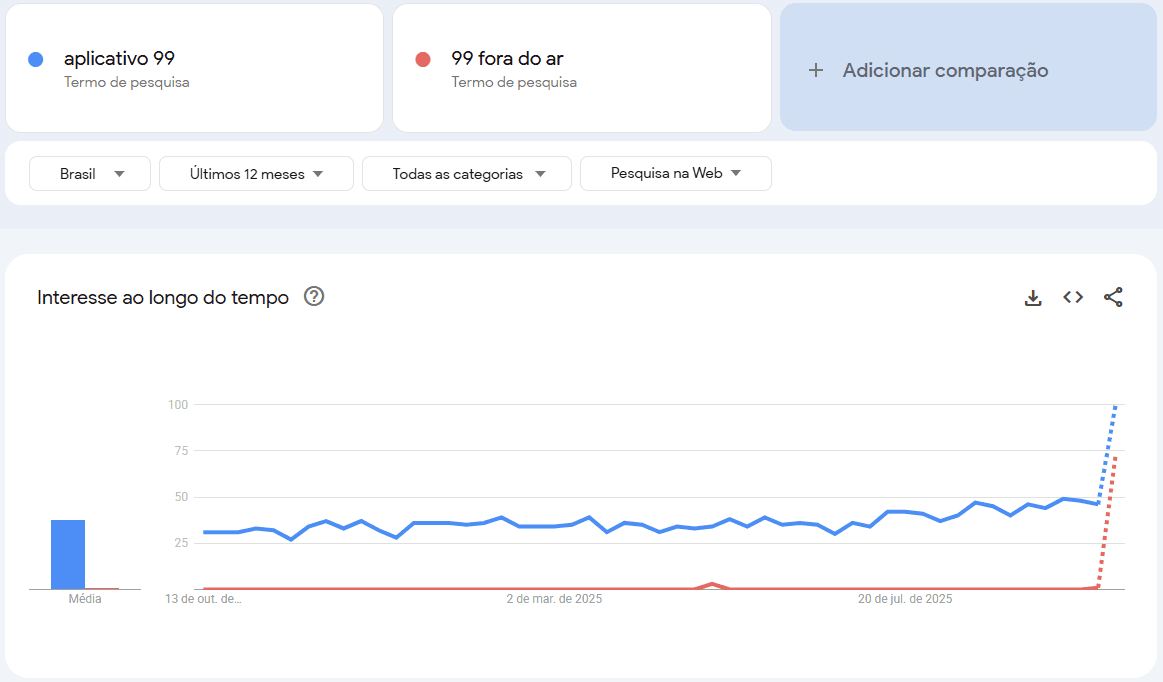Open the Brasil region dropdown
This screenshot has width=1163, height=682.
pyautogui.click(x=90, y=173)
